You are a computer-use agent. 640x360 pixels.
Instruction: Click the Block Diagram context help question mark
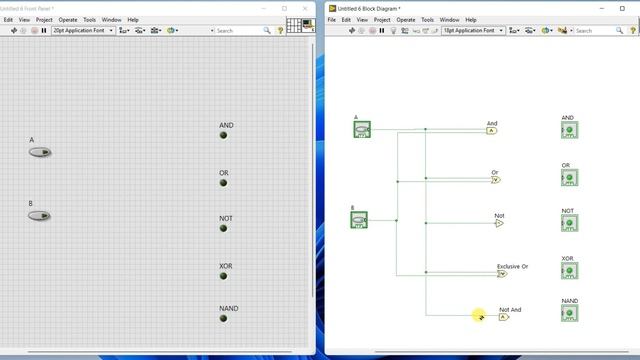[x=633, y=30]
